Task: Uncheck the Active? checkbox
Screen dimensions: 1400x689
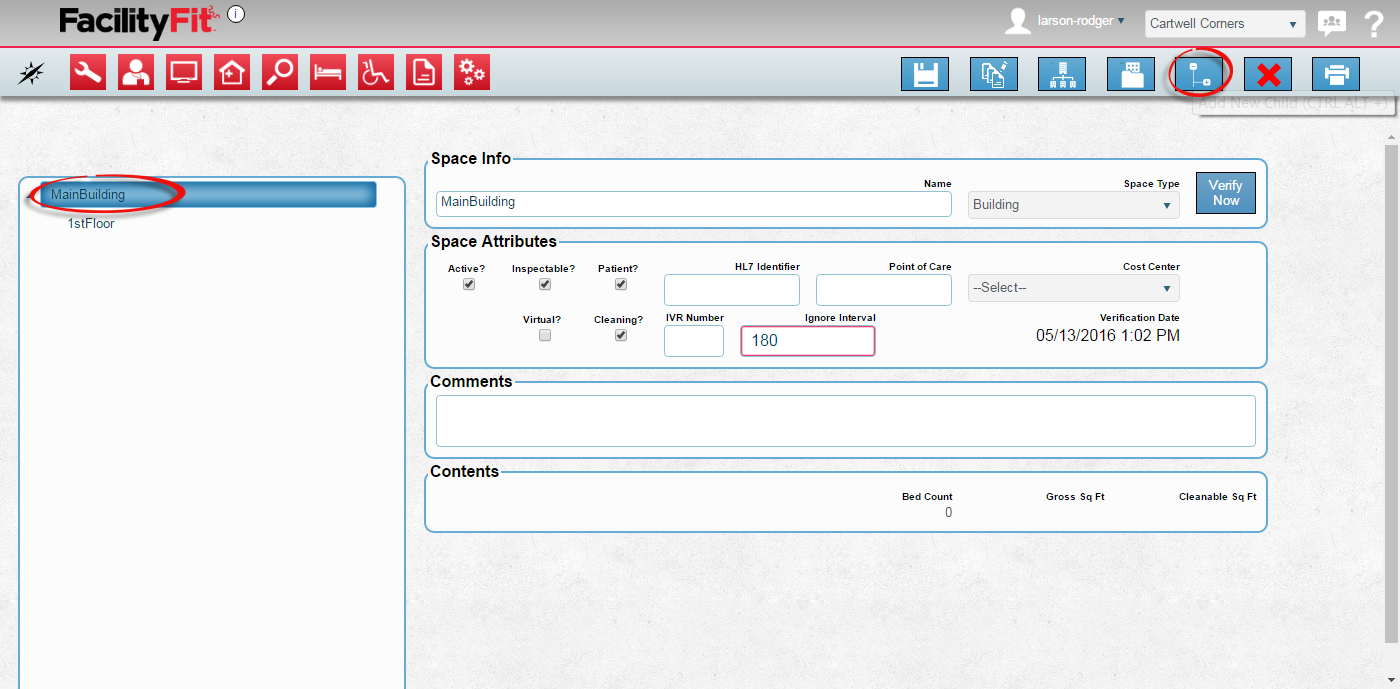Action: [469, 284]
